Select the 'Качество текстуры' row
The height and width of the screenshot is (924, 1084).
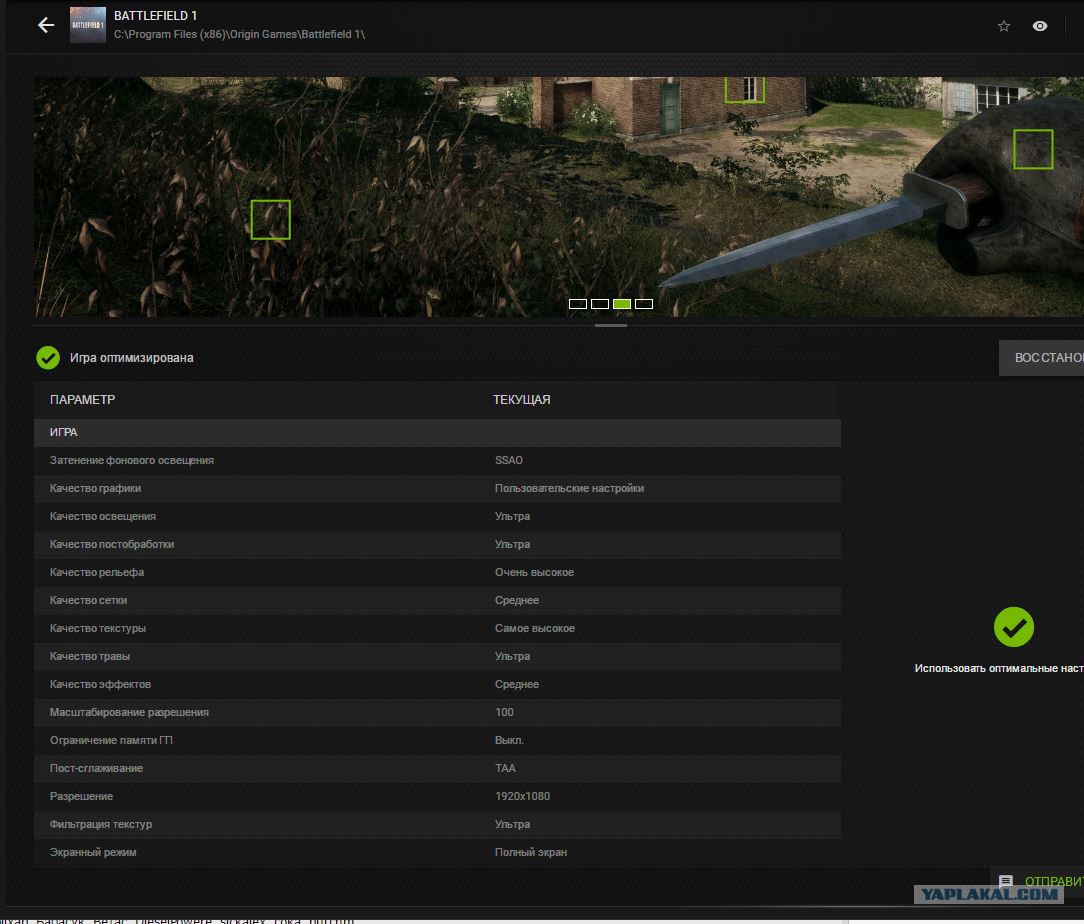(x=438, y=628)
